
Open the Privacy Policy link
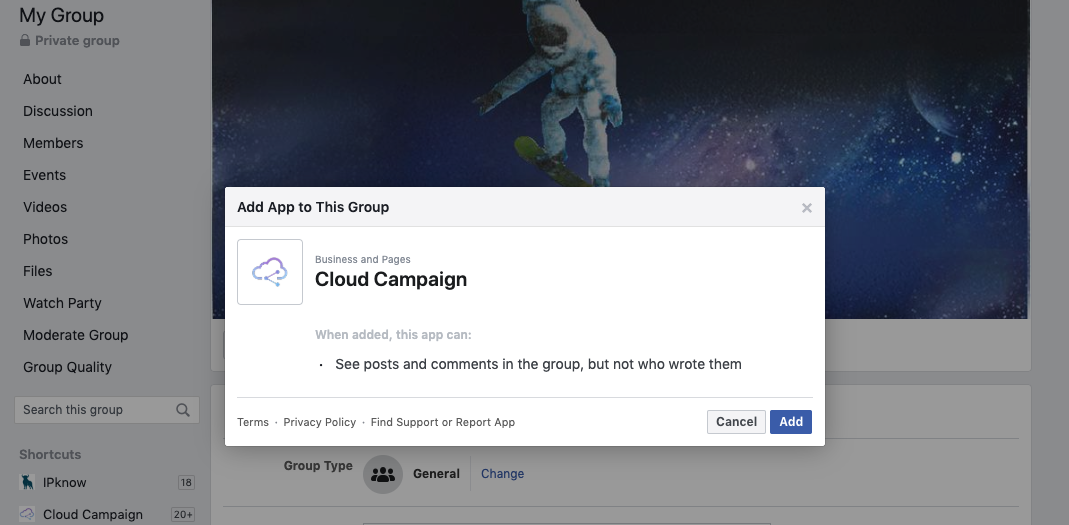point(320,422)
